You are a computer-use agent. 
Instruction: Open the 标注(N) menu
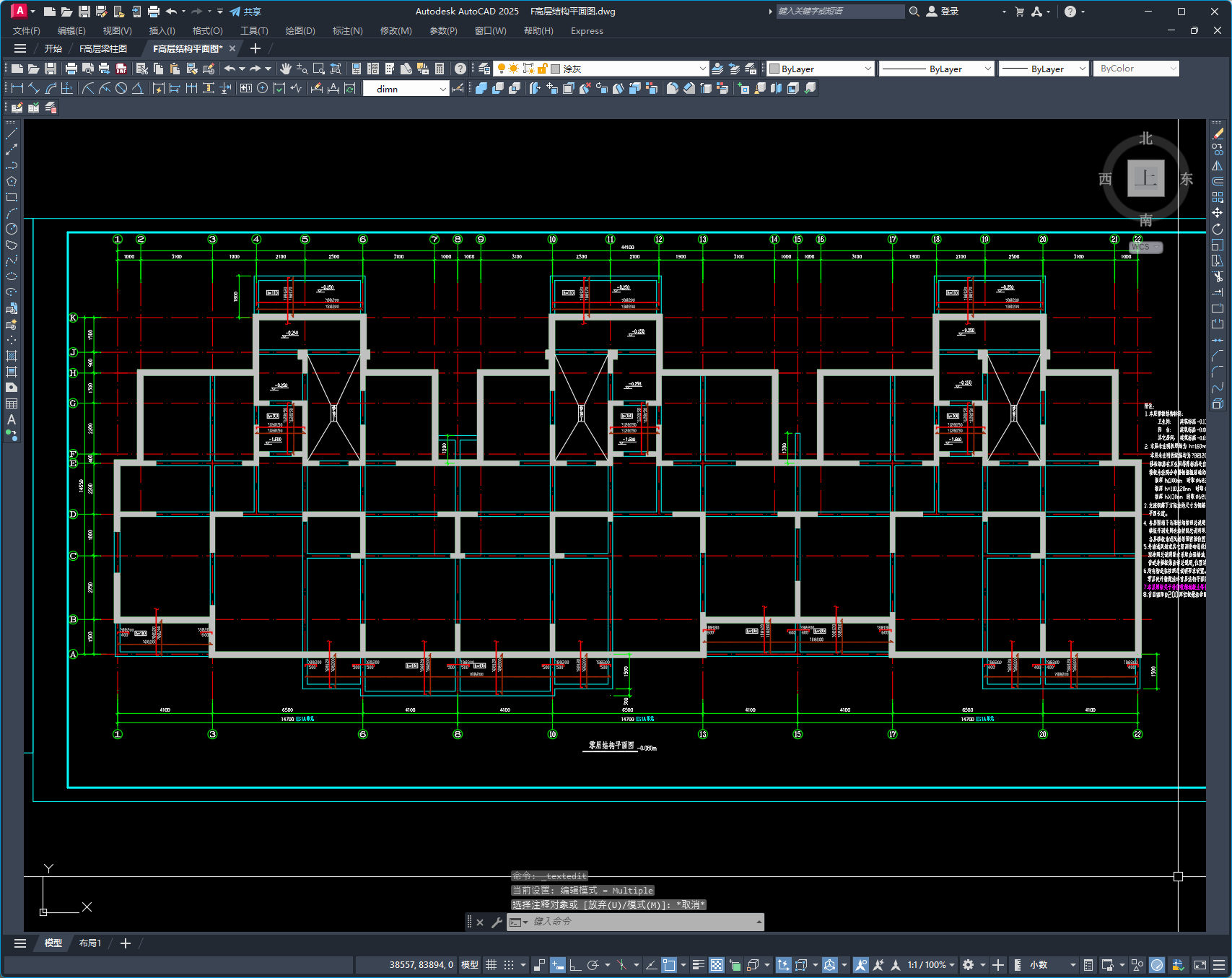tap(347, 30)
